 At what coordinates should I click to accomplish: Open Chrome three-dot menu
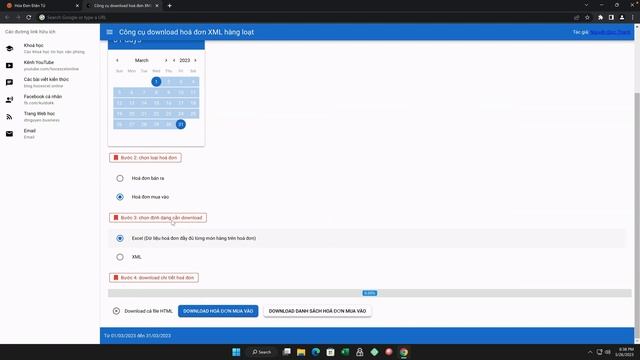pyautogui.click(x=633, y=18)
